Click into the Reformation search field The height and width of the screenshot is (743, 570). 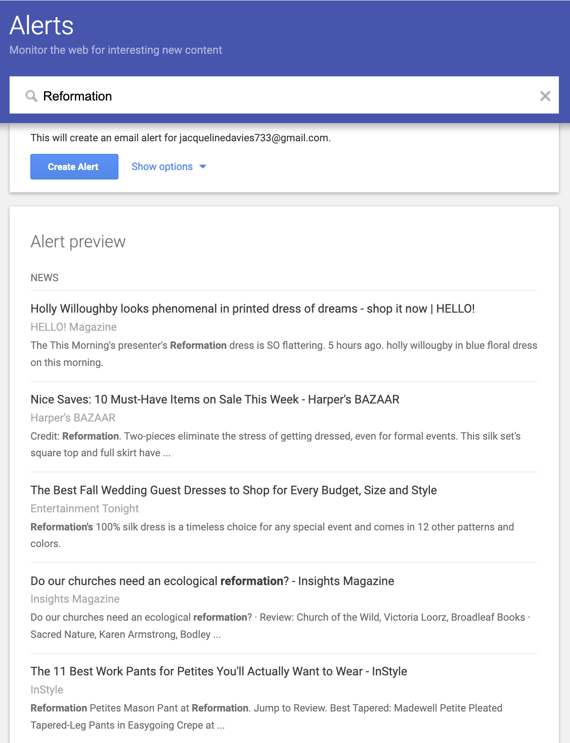pos(284,96)
